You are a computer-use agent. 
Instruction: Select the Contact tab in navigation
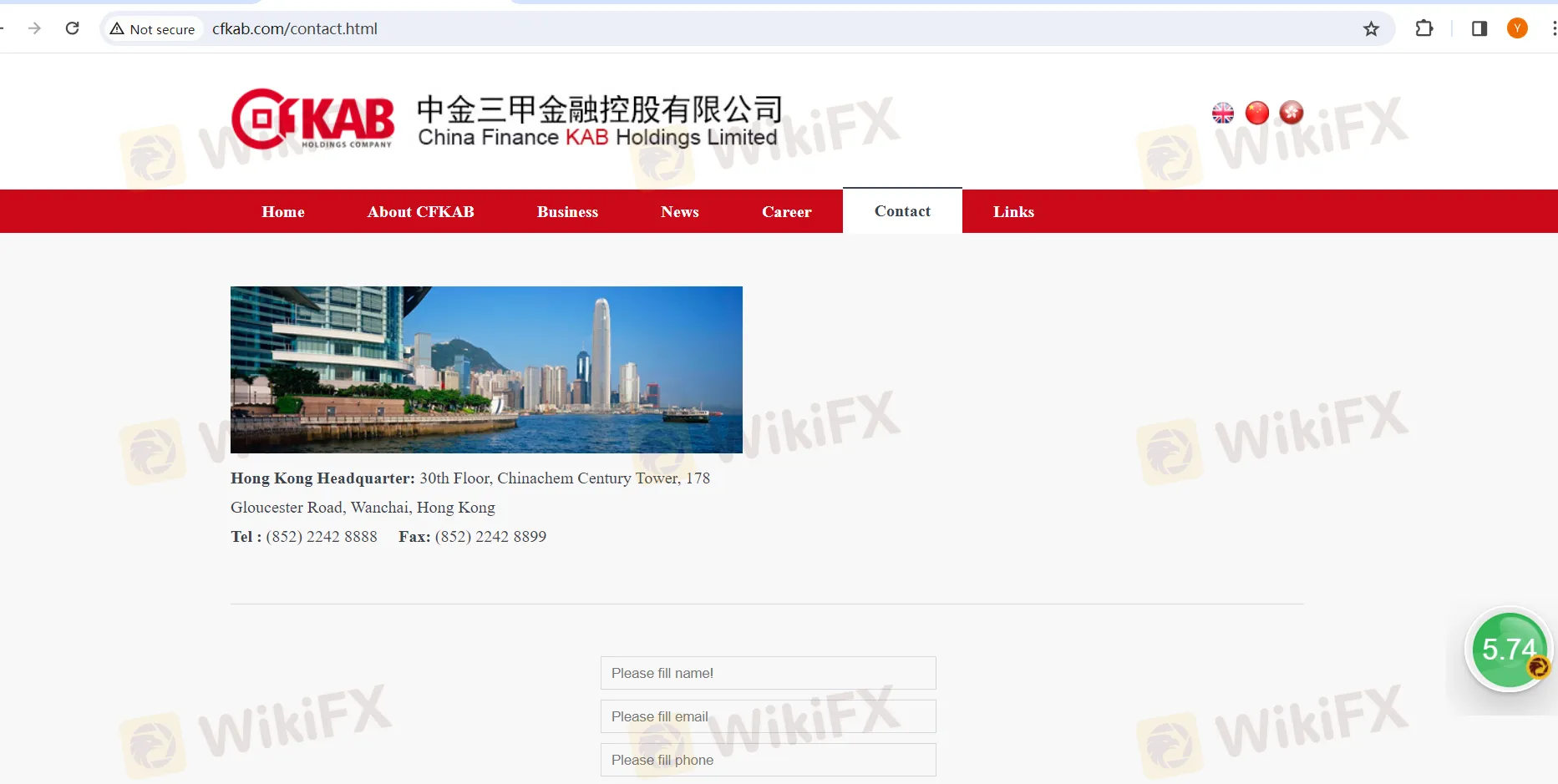[902, 211]
